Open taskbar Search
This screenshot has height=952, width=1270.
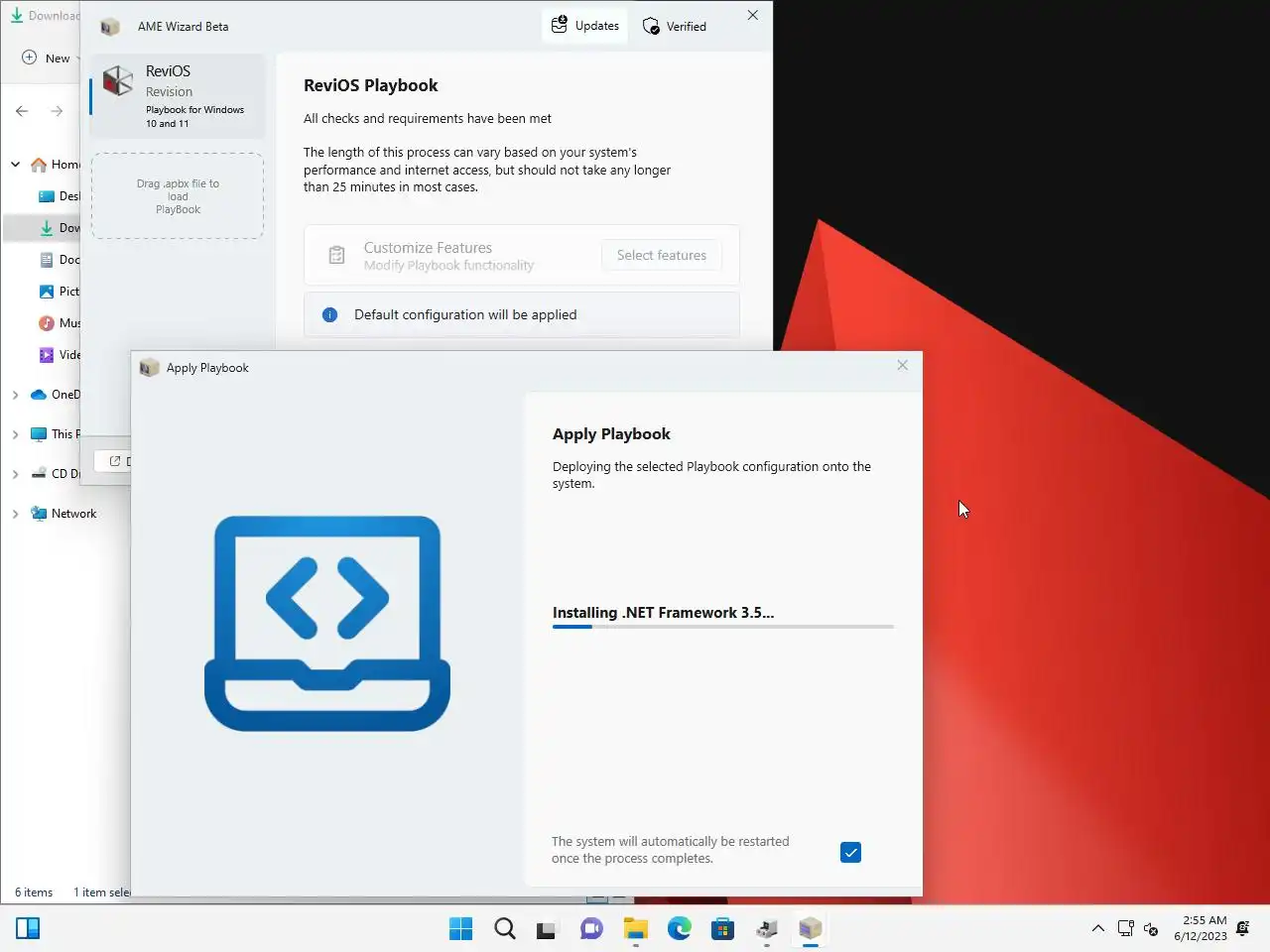click(x=504, y=929)
